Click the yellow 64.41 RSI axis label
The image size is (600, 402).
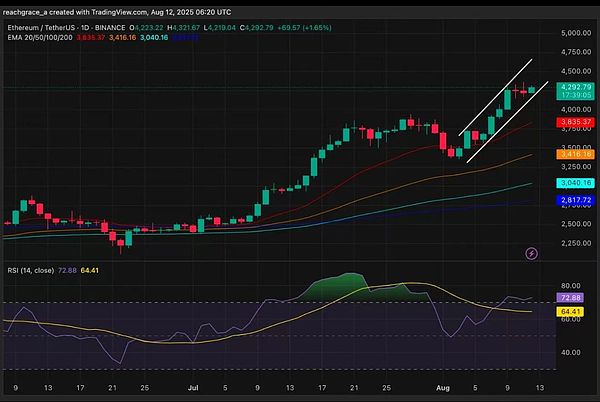coord(571,311)
